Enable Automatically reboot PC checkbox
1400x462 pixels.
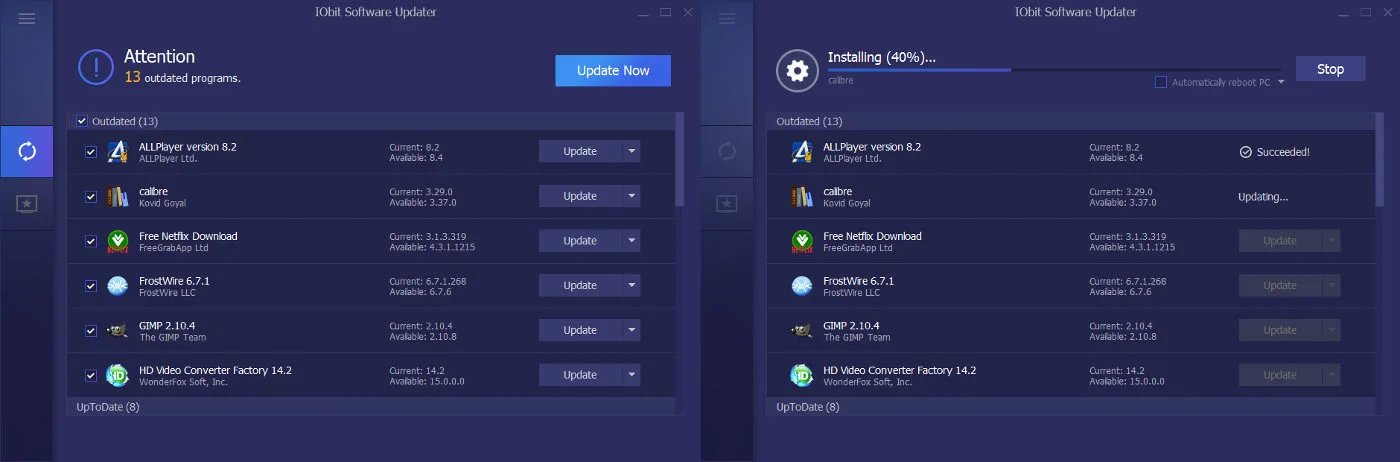1161,82
